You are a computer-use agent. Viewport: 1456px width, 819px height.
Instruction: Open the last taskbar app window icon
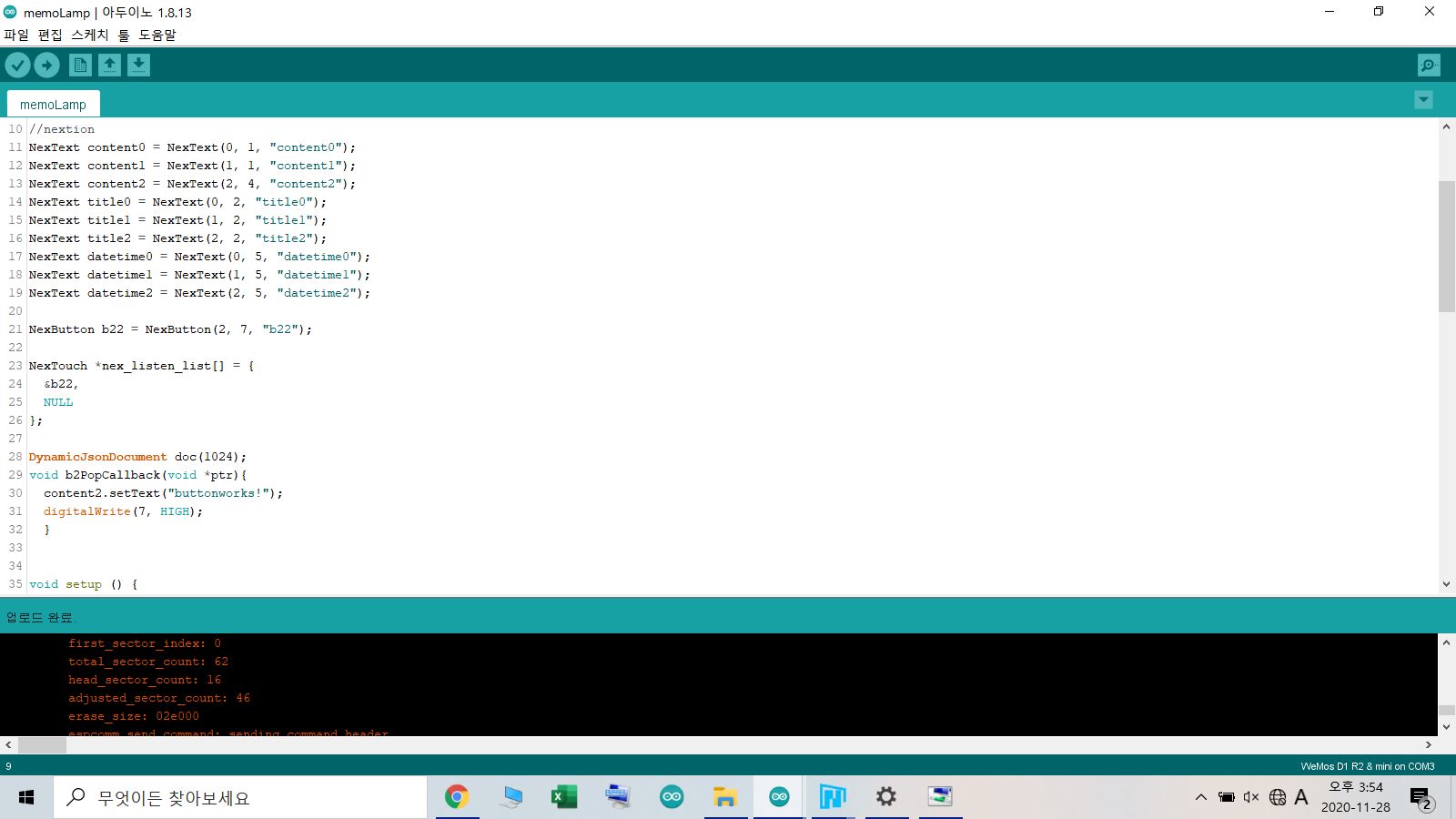[940, 797]
